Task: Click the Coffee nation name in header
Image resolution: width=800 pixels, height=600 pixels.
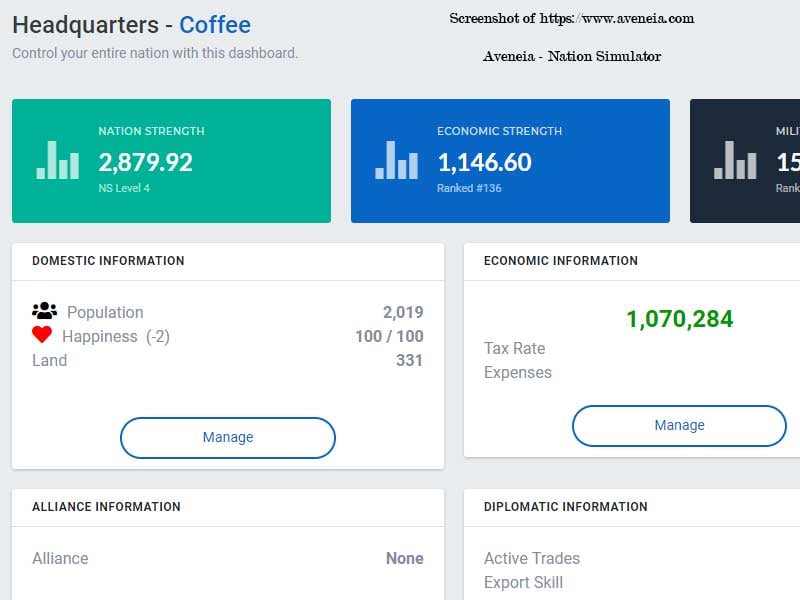Action: [x=215, y=25]
